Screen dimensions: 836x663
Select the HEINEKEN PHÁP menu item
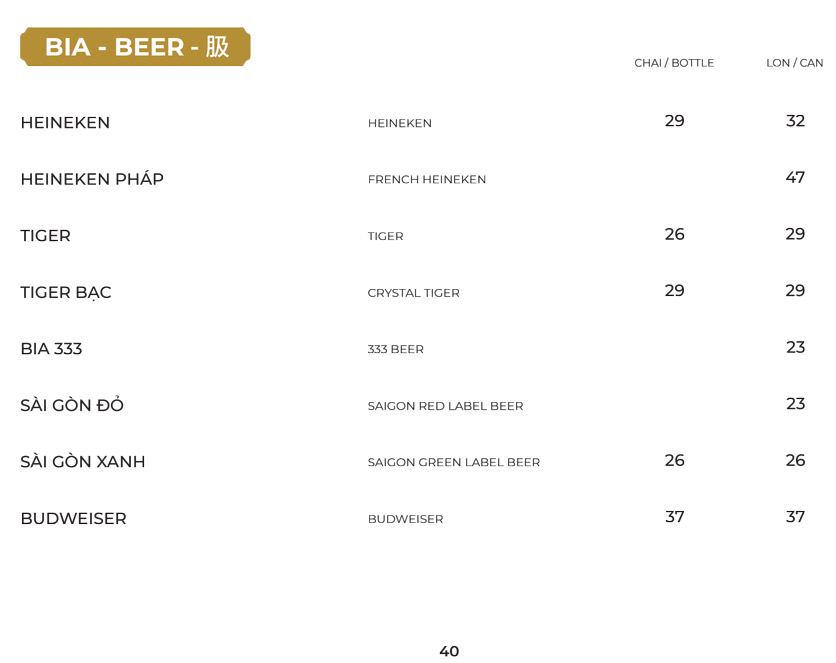click(92, 180)
